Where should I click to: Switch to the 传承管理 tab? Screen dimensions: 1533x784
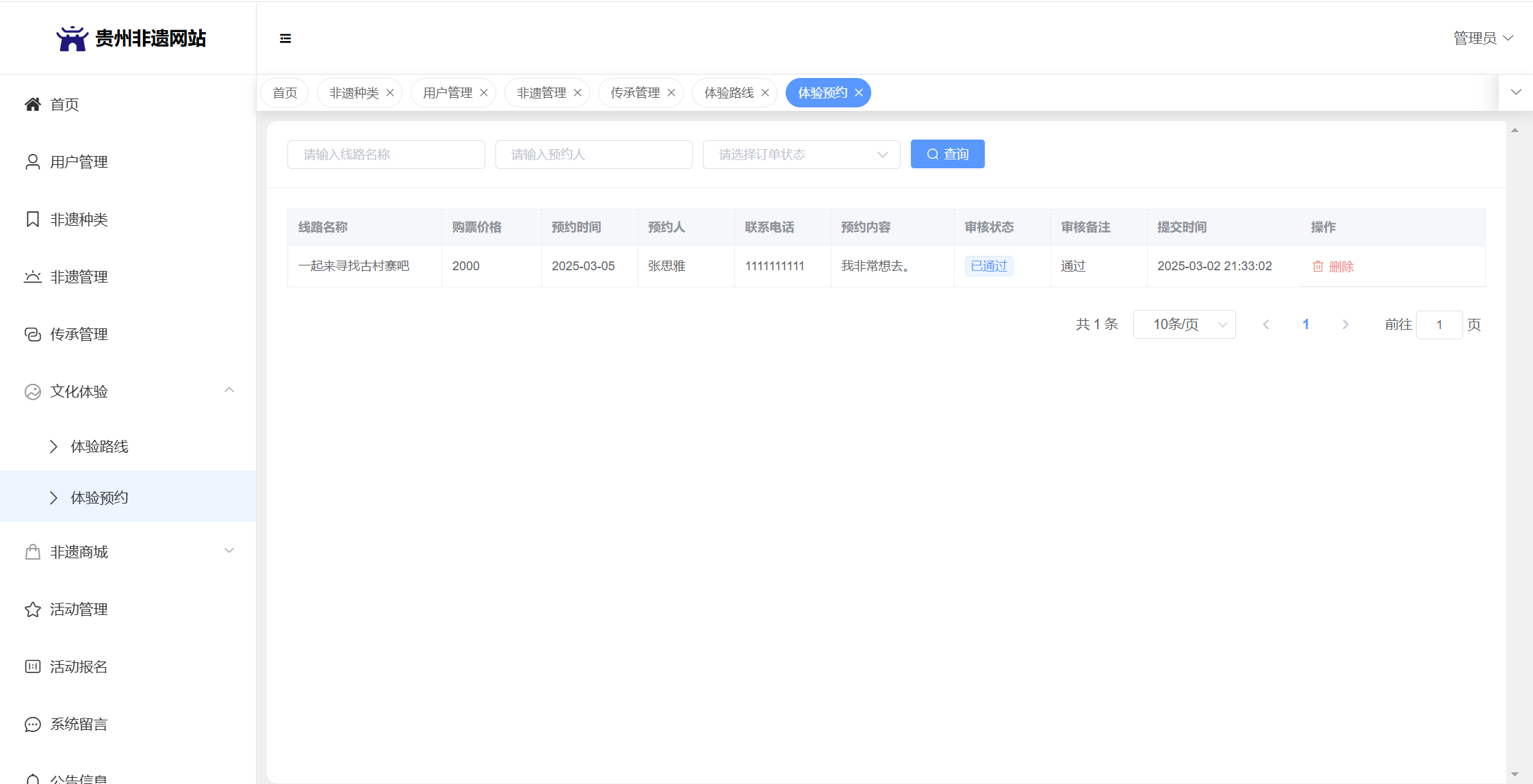click(634, 92)
